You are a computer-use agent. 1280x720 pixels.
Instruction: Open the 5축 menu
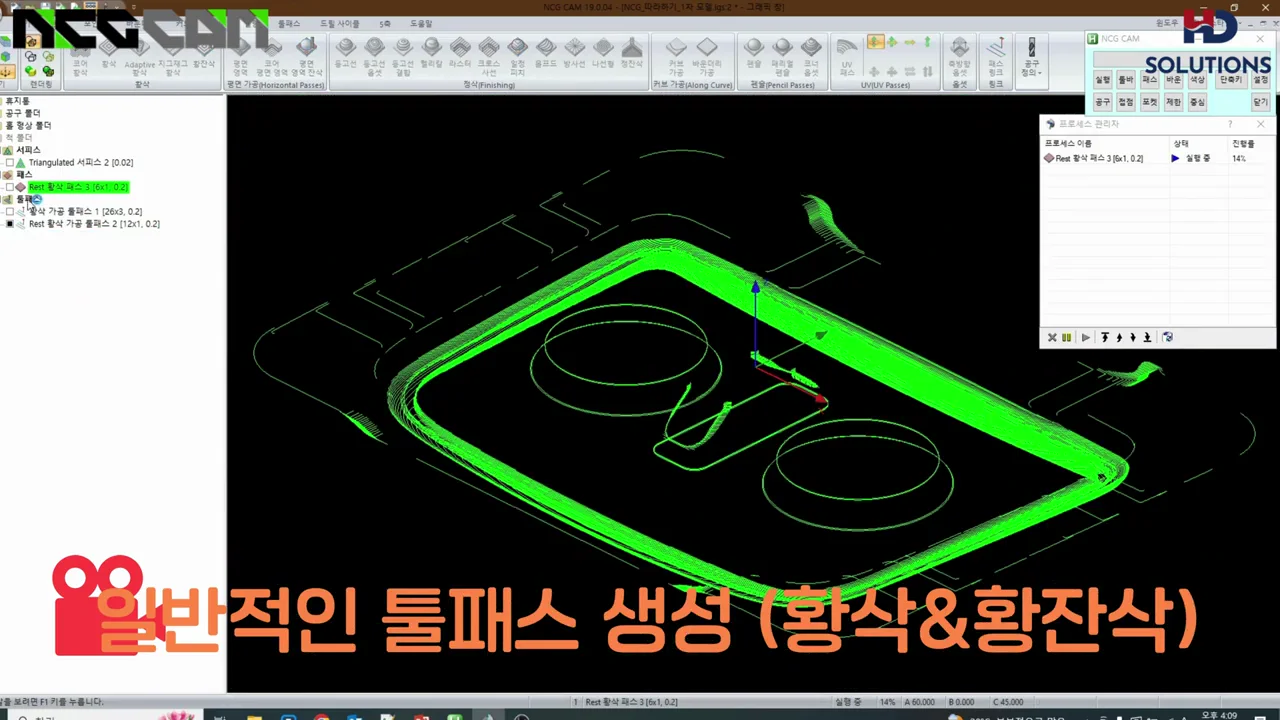tap(385, 23)
